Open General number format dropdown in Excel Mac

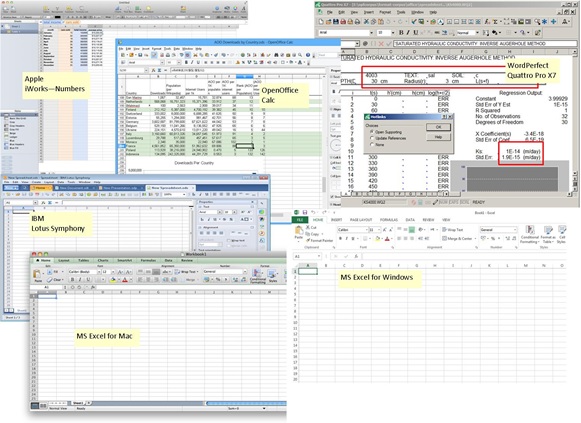pos(245,272)
